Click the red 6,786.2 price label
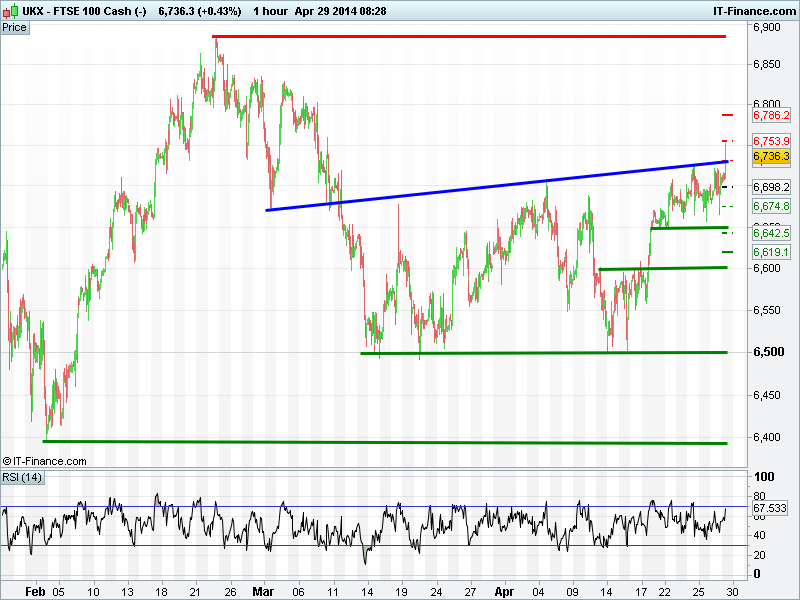 pos(771,115)
